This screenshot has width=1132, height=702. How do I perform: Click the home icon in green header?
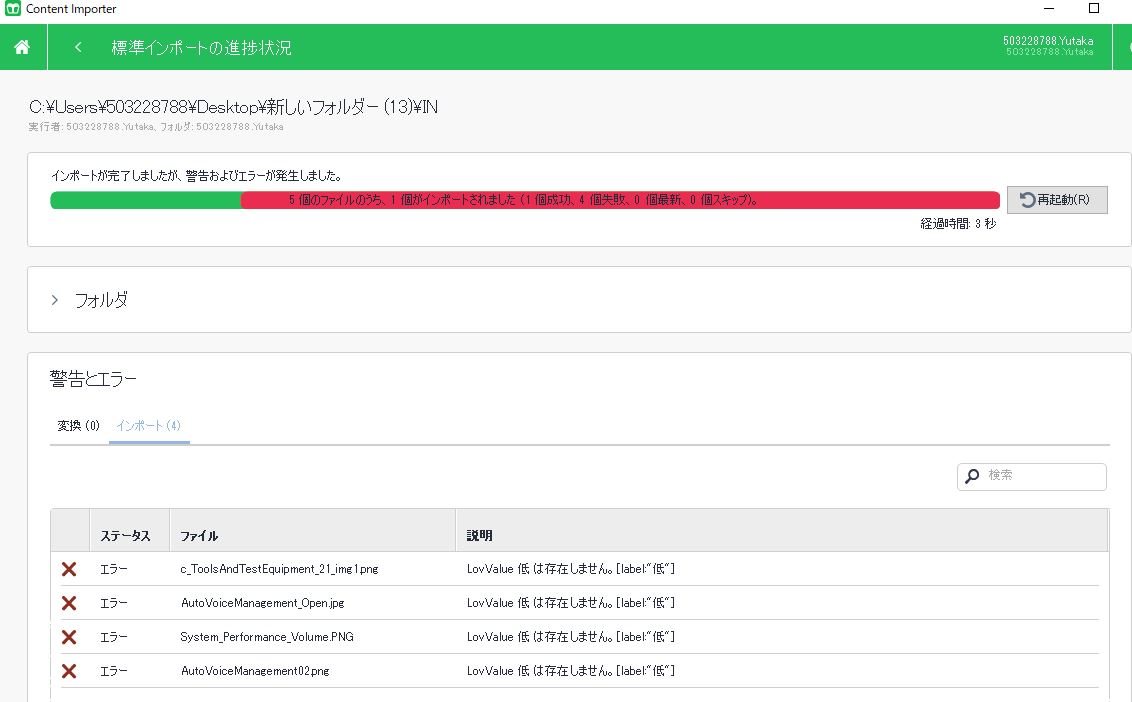[x=22, y=47]
